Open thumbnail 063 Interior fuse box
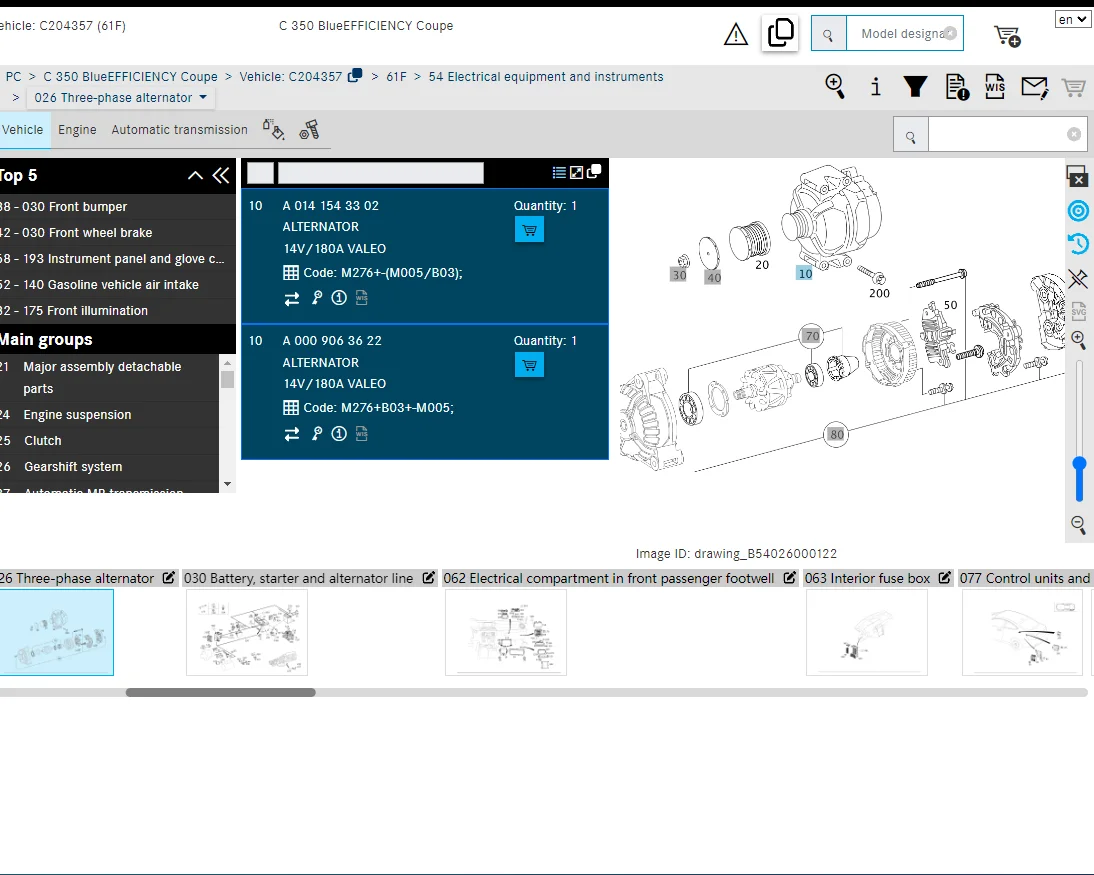Viewport: 1094px width, 875px height. (x=867, y=632)
